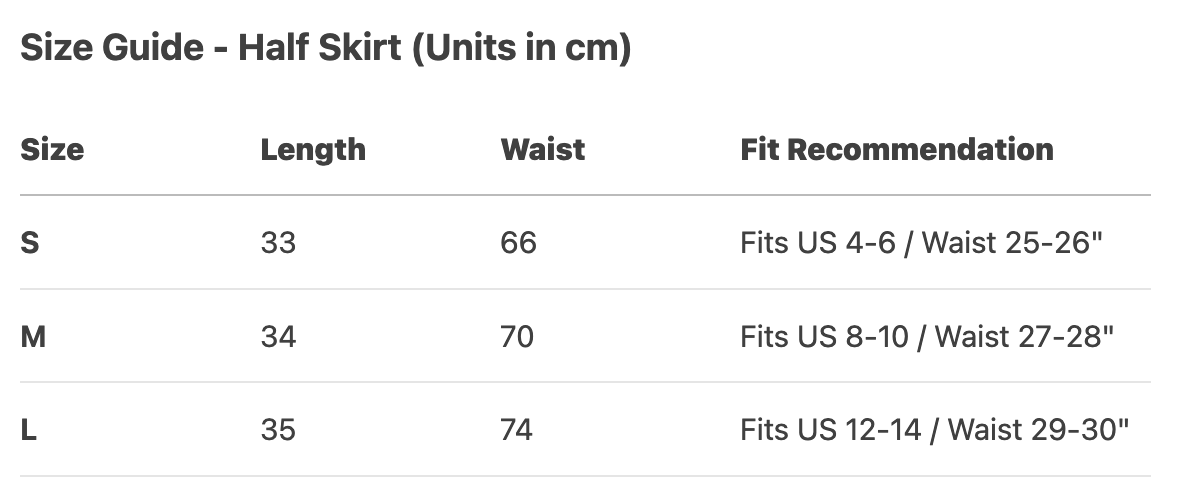Click the 'Fits US 12-14' recommendation text
The width and height of the screenshot is (1202, 484).
(x=830, y=430)
